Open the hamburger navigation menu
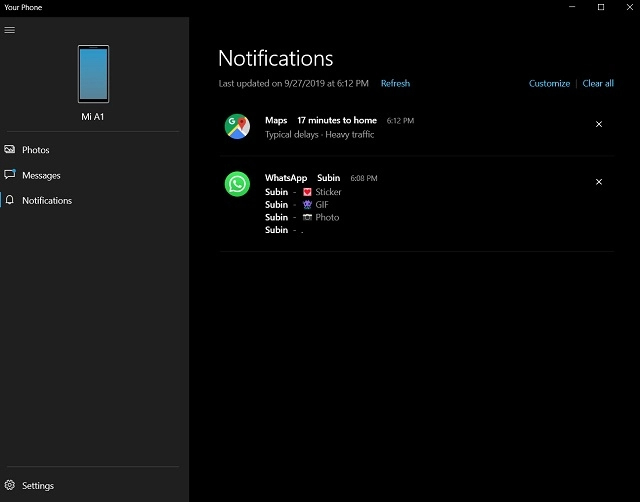Viewport: 640px width, 502px height. [x=10, y=30]
